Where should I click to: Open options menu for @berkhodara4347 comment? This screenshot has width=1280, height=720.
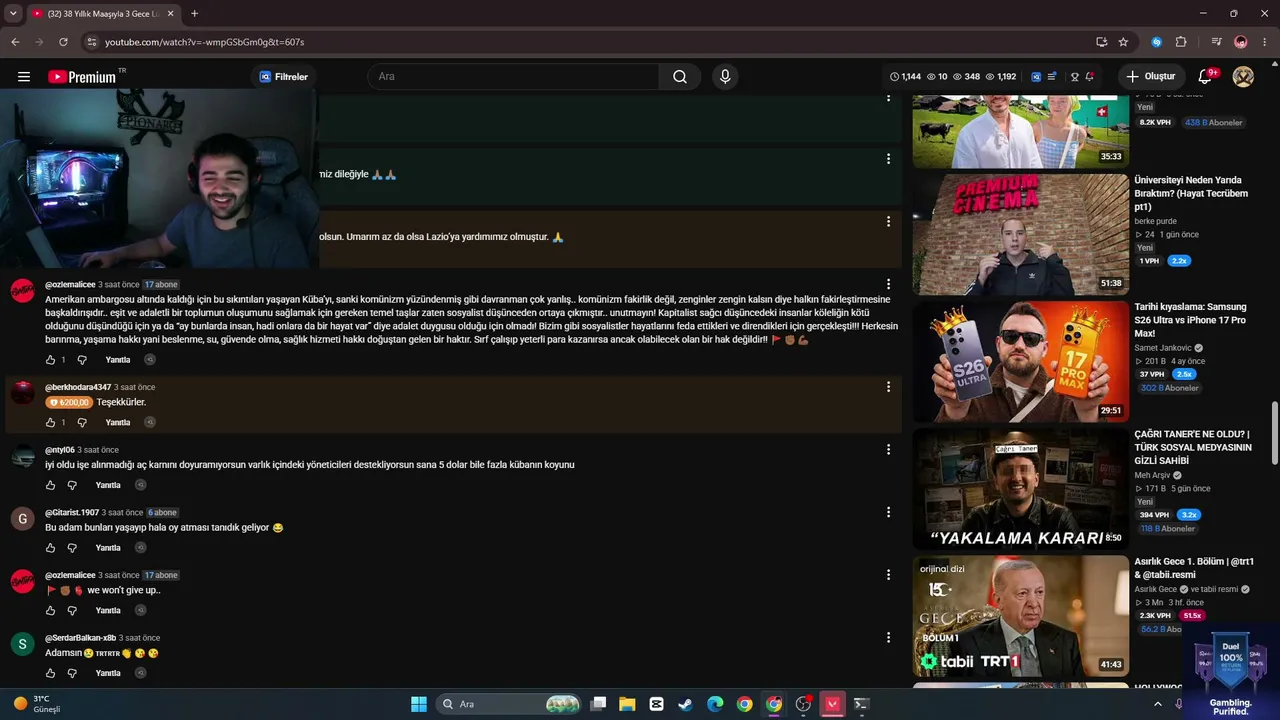[888, 387]
